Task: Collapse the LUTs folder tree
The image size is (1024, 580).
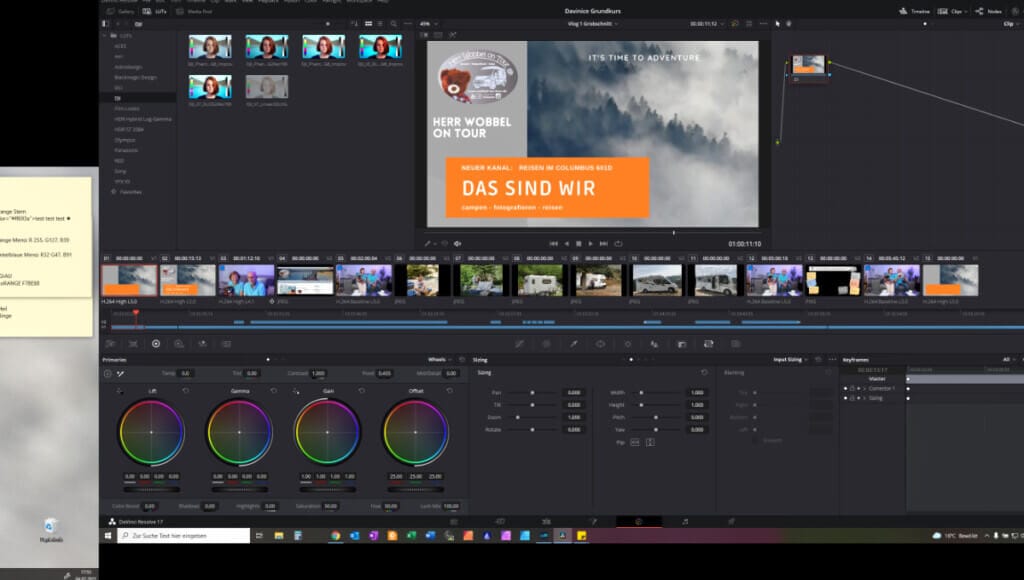Action: coord(104,35)
